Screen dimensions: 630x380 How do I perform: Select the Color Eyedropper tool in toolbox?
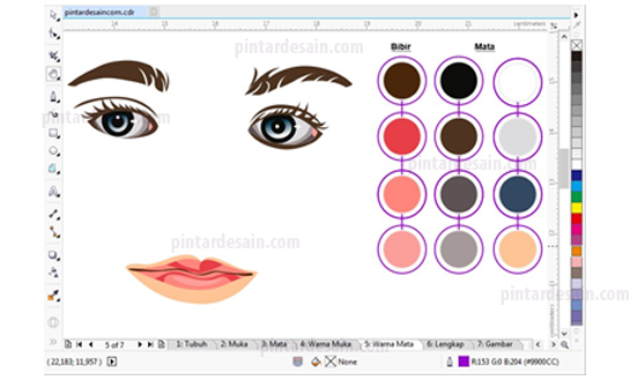point(53,296)
